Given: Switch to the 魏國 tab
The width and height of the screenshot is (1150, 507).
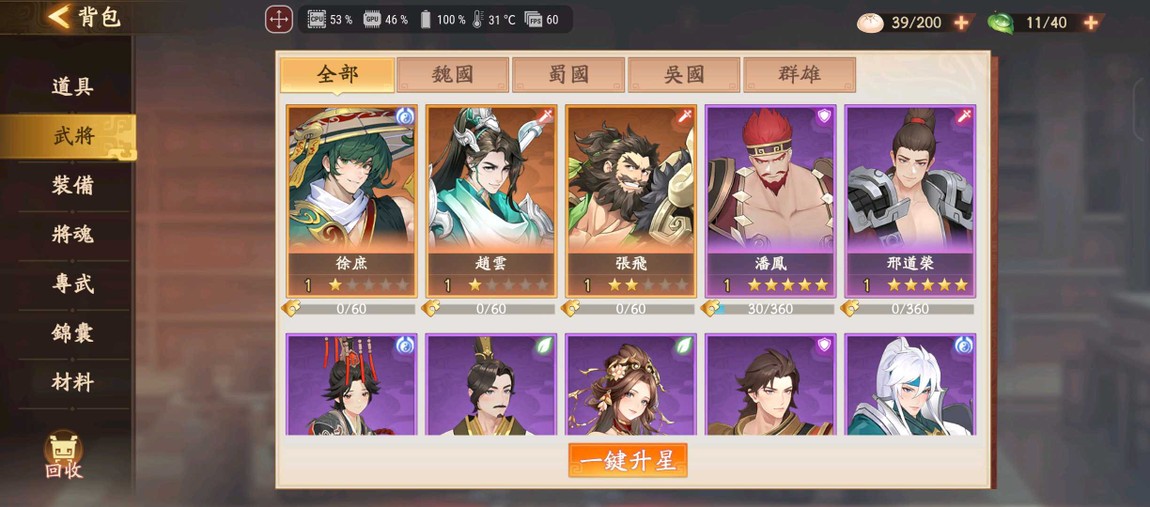Looking at the screenshot, I should (x=453, y=74).
